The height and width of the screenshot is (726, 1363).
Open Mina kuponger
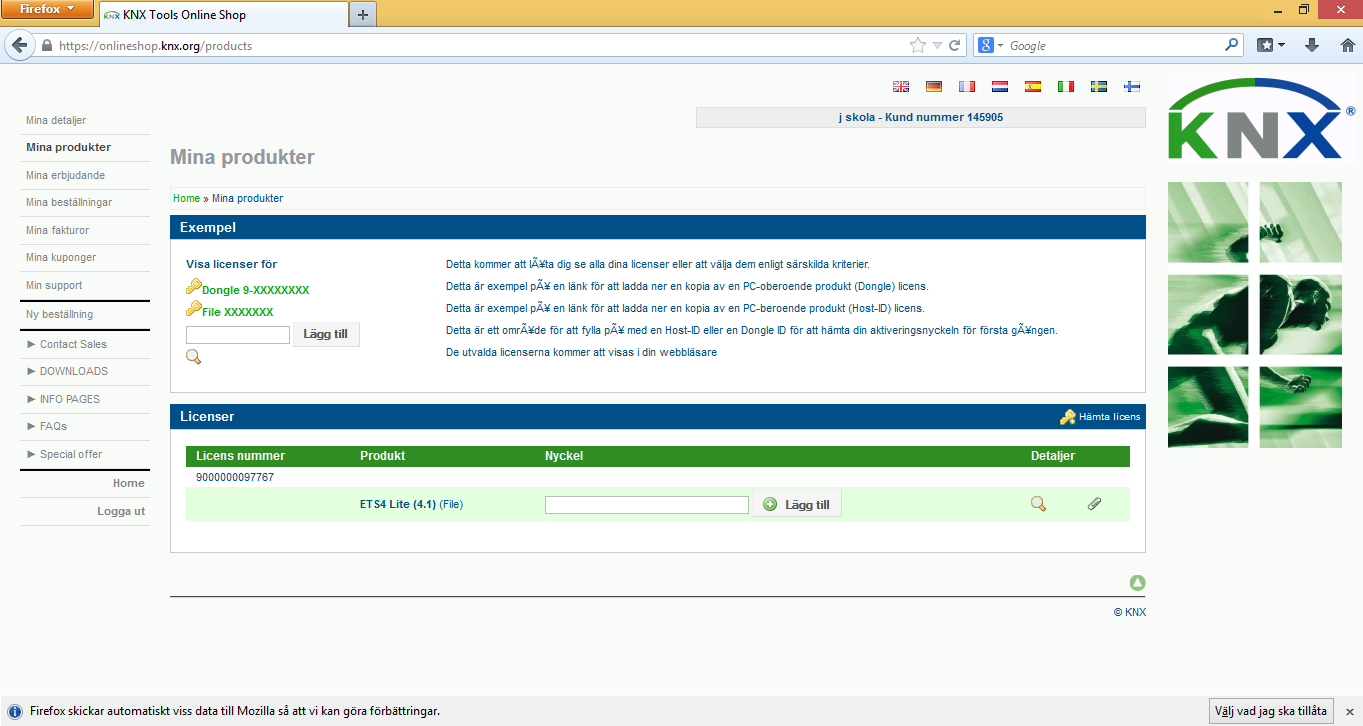tap(62, 257)
